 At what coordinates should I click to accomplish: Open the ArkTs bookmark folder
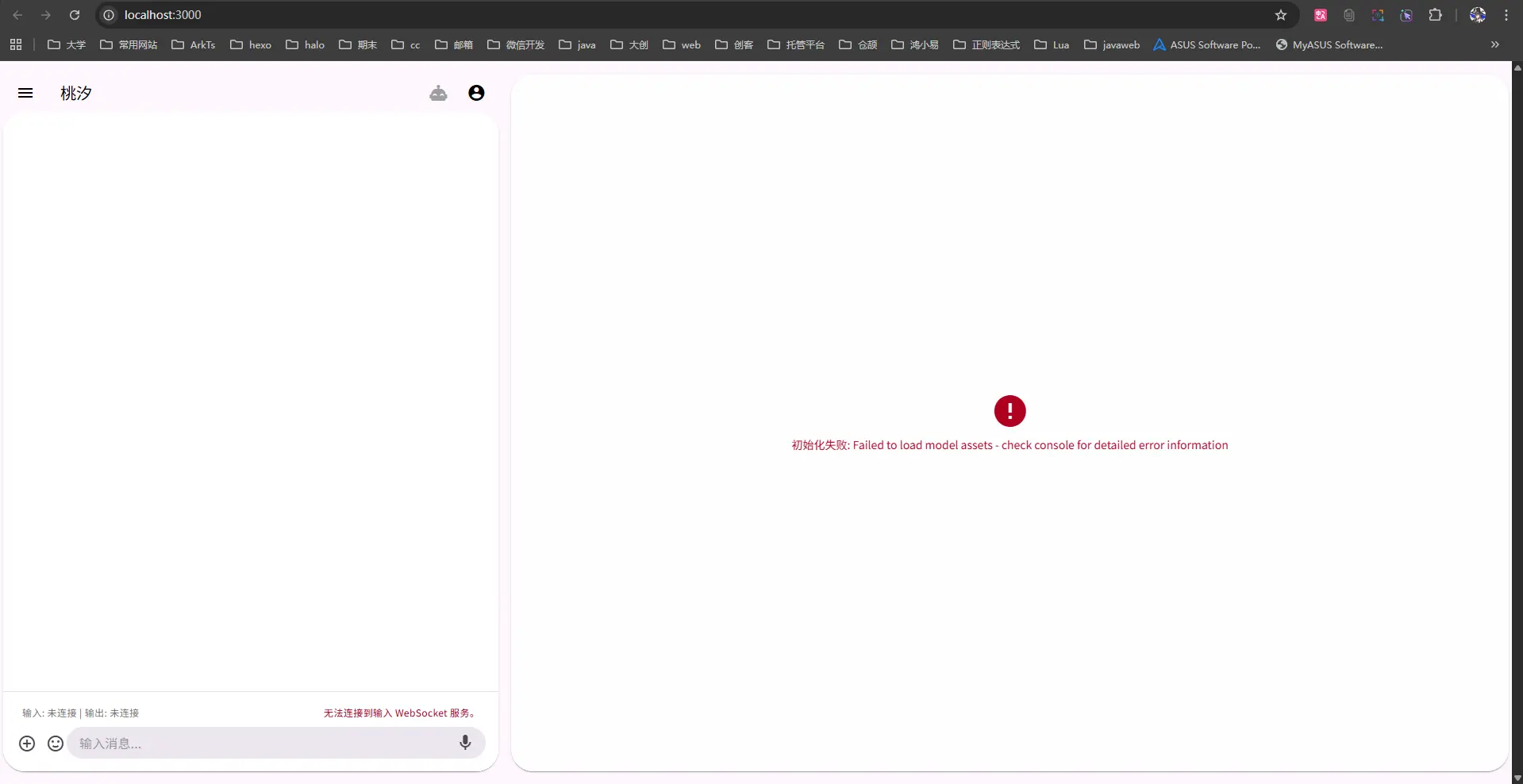(194, 44)
